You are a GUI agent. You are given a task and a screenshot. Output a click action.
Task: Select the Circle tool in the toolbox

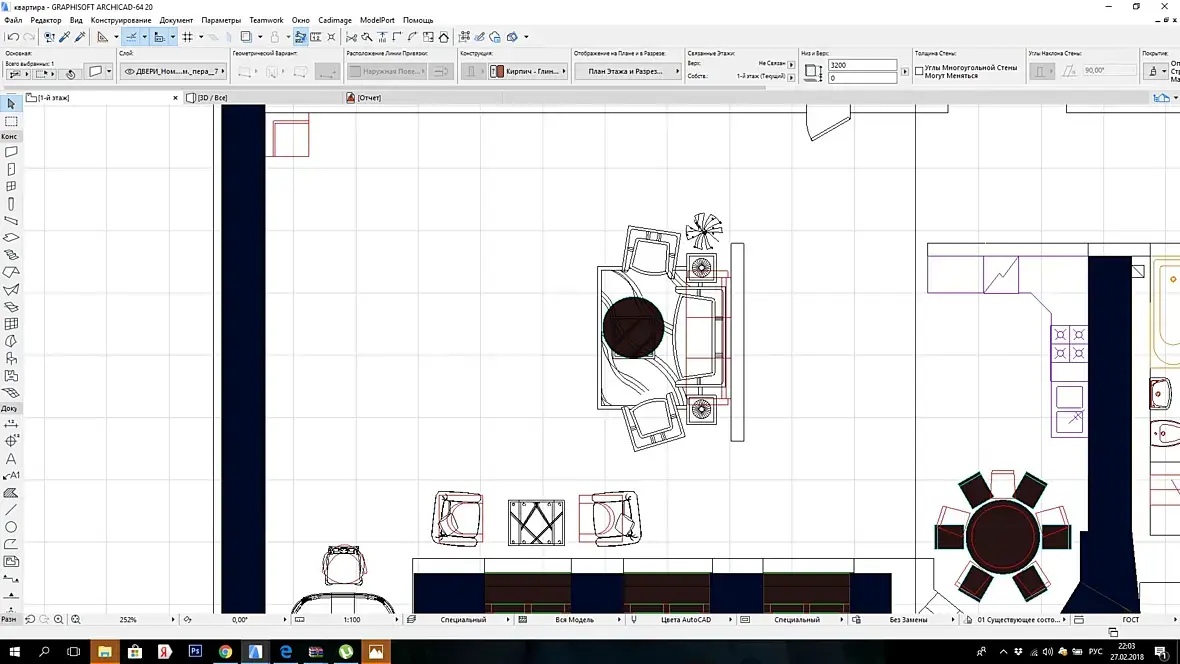[x=11, y=527]
